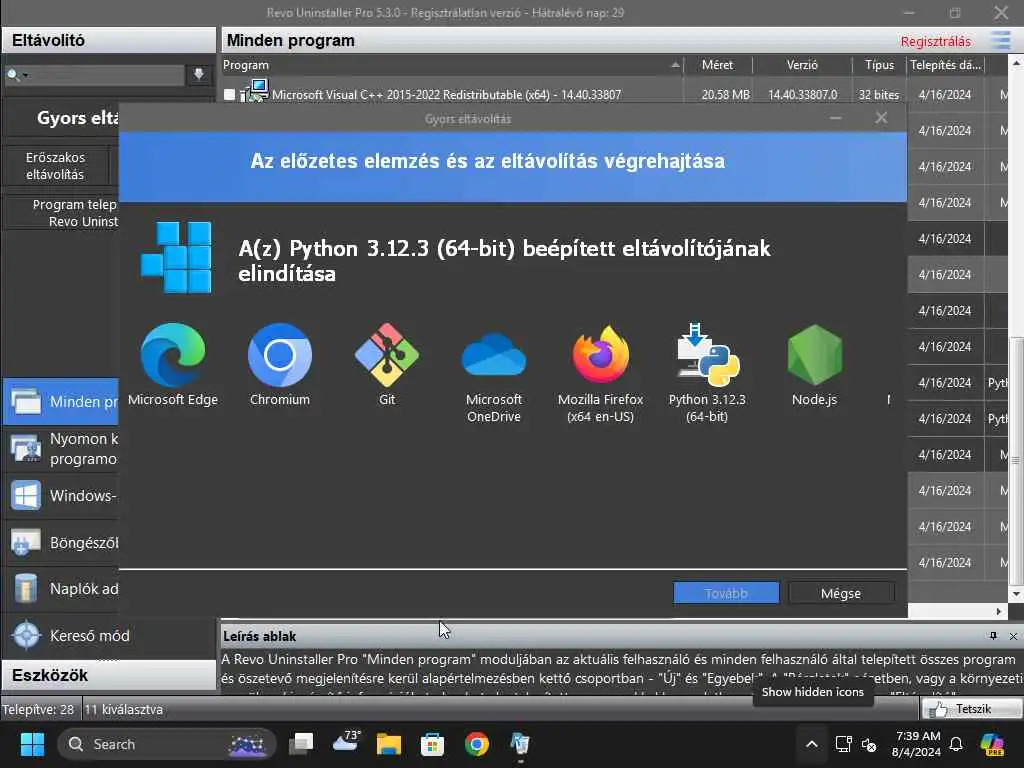
Task: Click status bar text Telepítve: 28
Action: click(x=38, y=709)
